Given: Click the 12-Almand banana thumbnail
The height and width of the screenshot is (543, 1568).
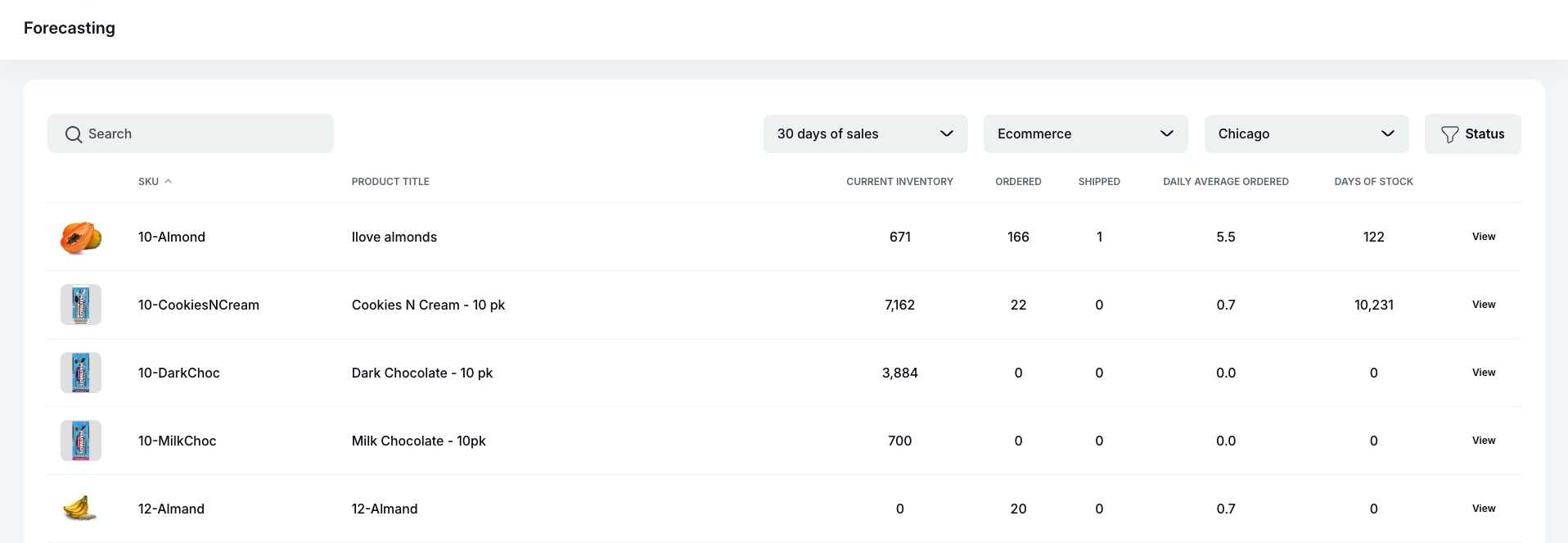Looking at the screenshot, I should click(x=81, y=509).
